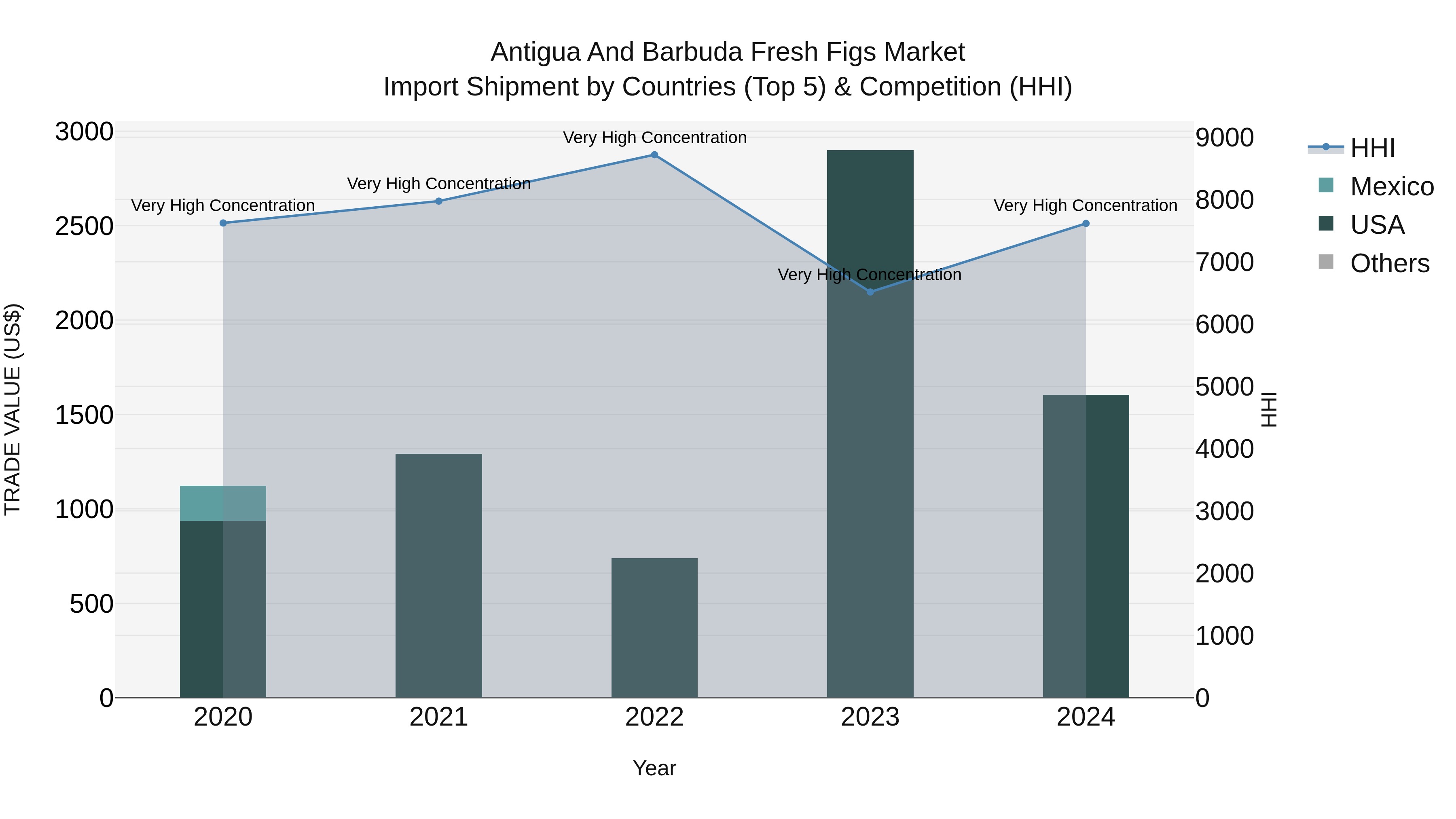
Task: Click the 2024 USA bar
Action: (x=1086, y=546)
